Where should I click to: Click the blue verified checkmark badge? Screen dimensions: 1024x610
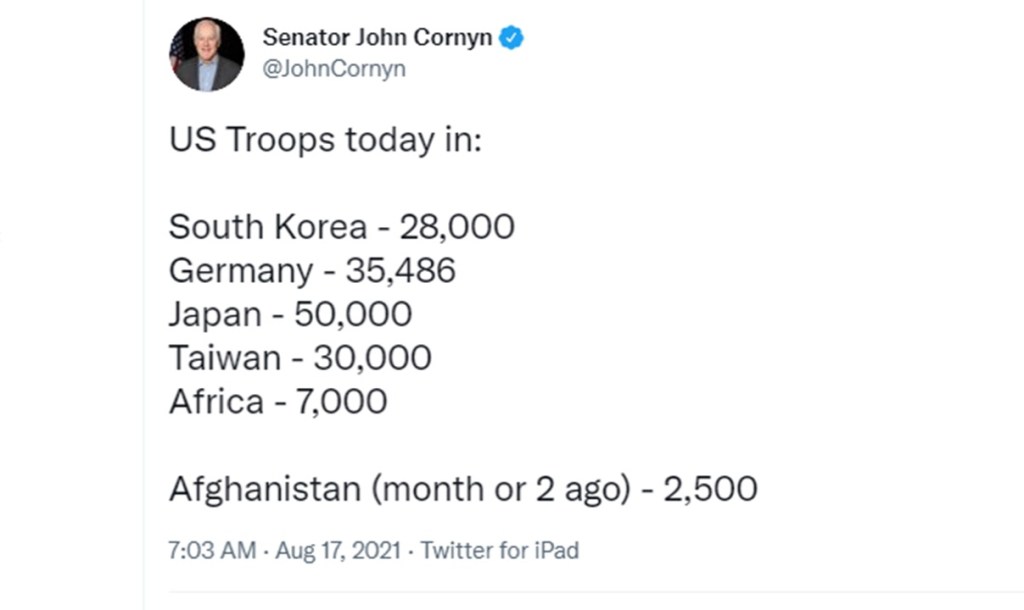pos(513,38)
